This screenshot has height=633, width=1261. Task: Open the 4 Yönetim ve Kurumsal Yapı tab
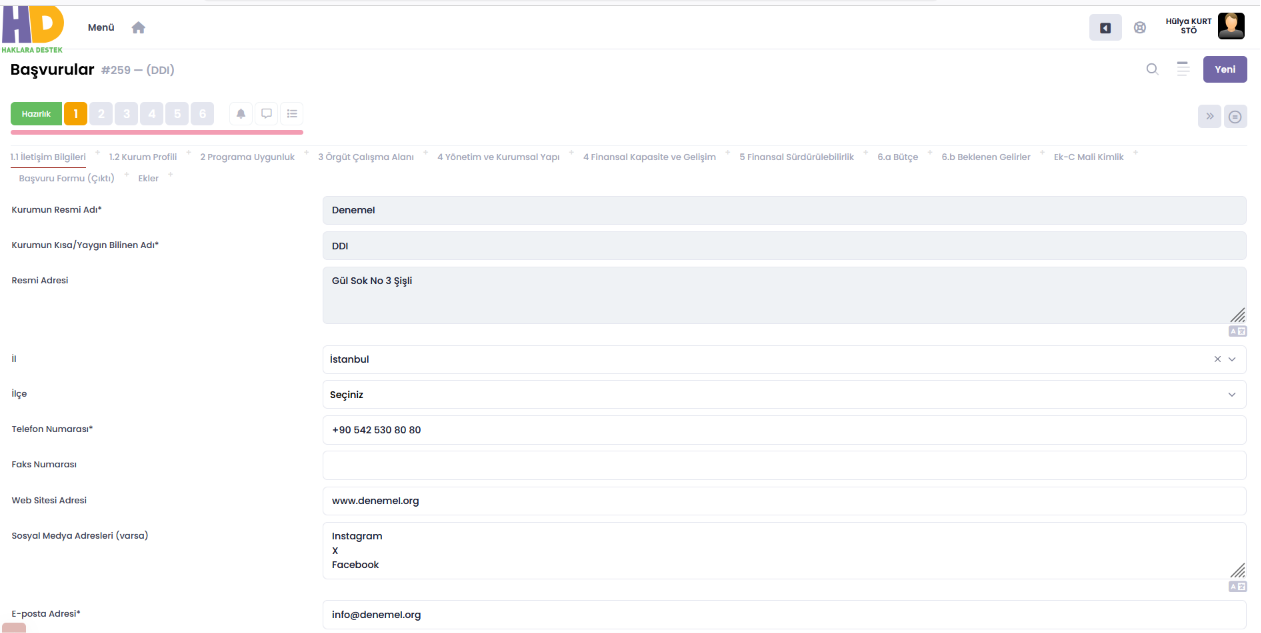(498, 157)
